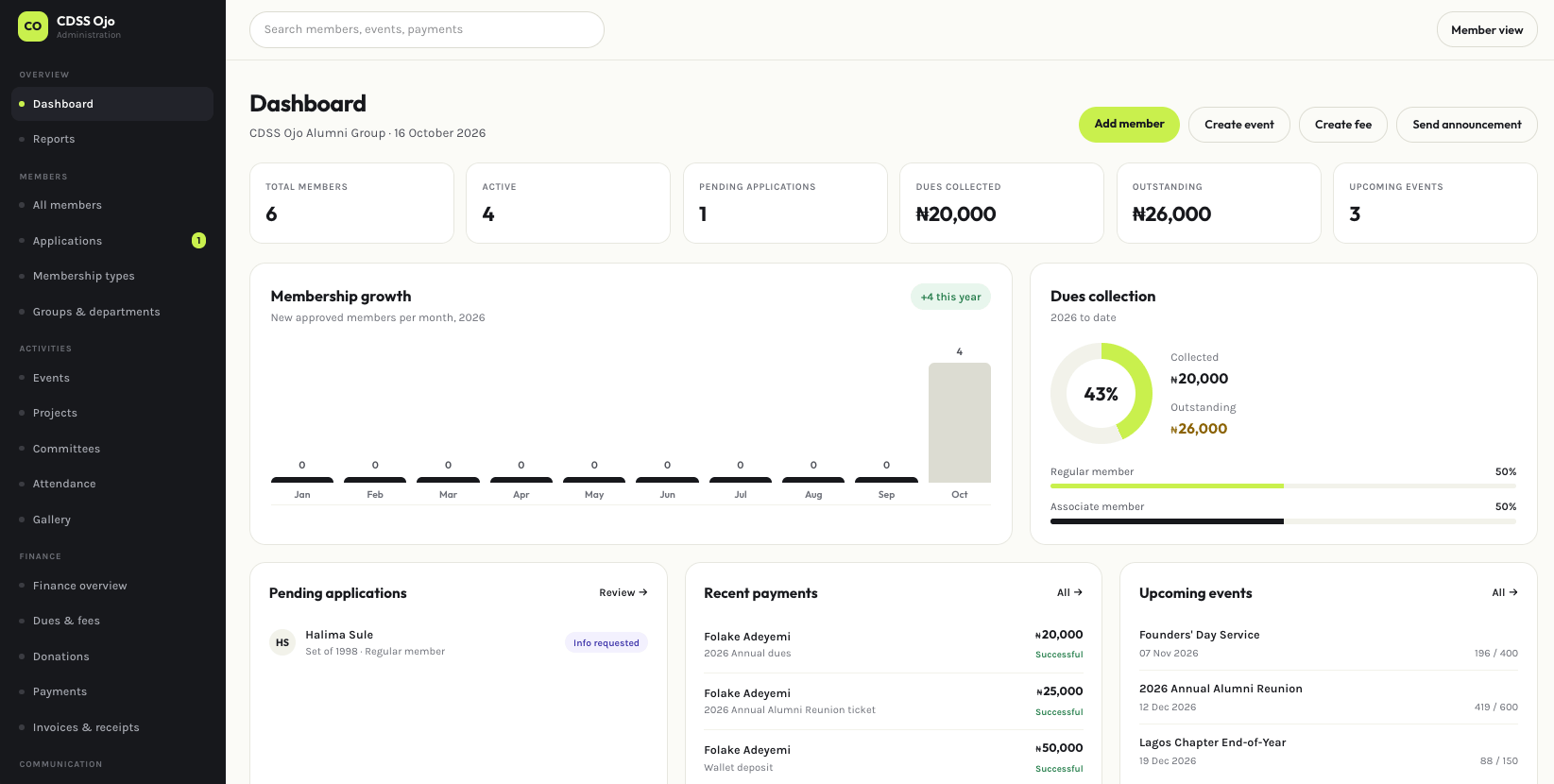Image resolution: width=1554 pixels, height=784 pixels.
Task: Click the ₦20,000 Collected value
Action: click(1200, 379)
